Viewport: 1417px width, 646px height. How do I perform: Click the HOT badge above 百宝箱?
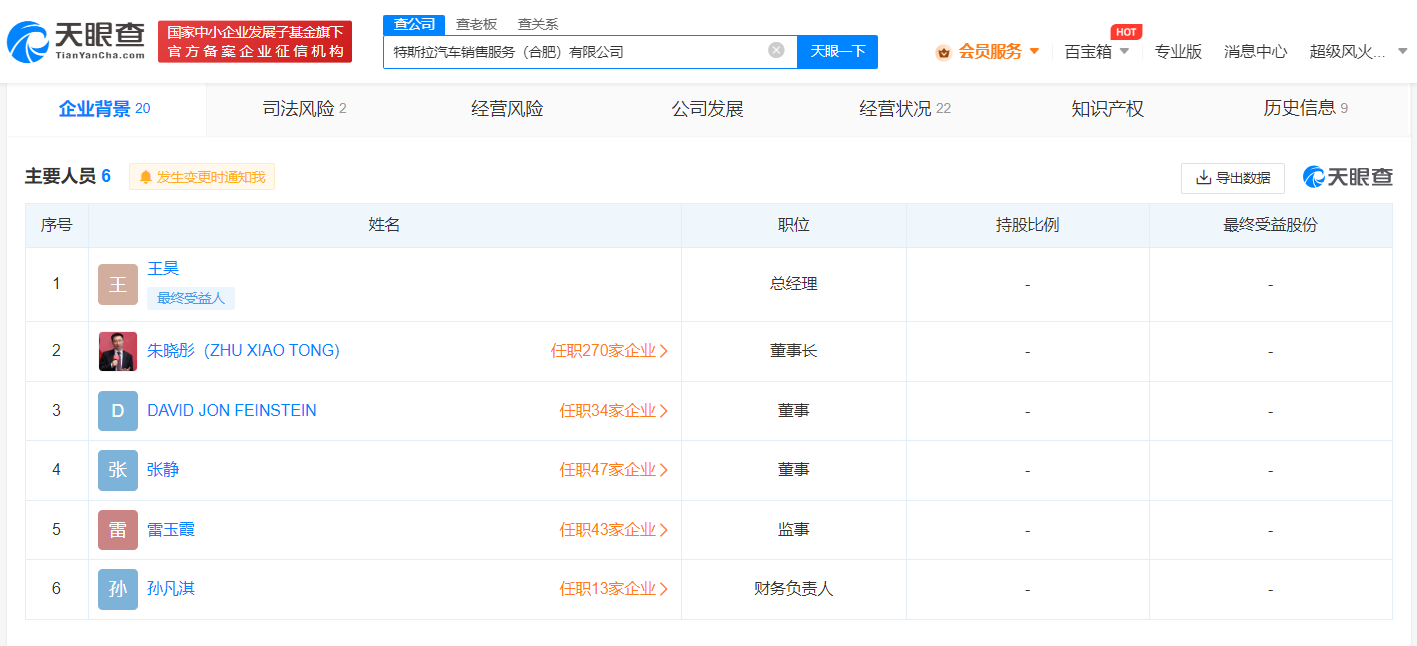1126,32
